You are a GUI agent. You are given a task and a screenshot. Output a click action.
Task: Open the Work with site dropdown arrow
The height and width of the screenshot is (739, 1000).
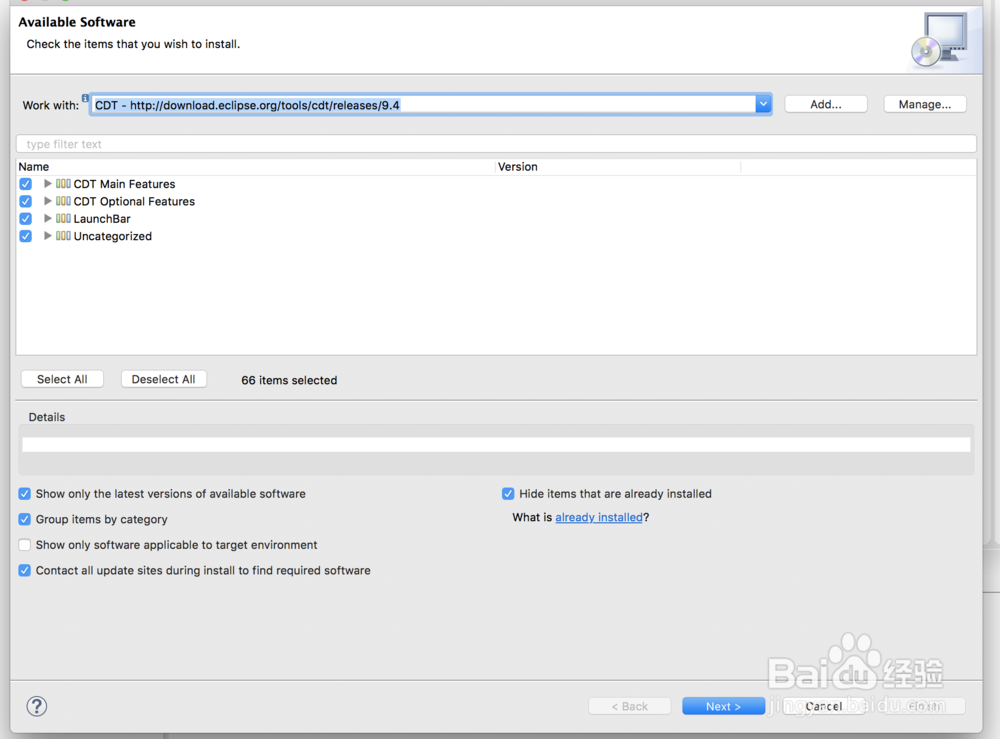coord(763,105)
